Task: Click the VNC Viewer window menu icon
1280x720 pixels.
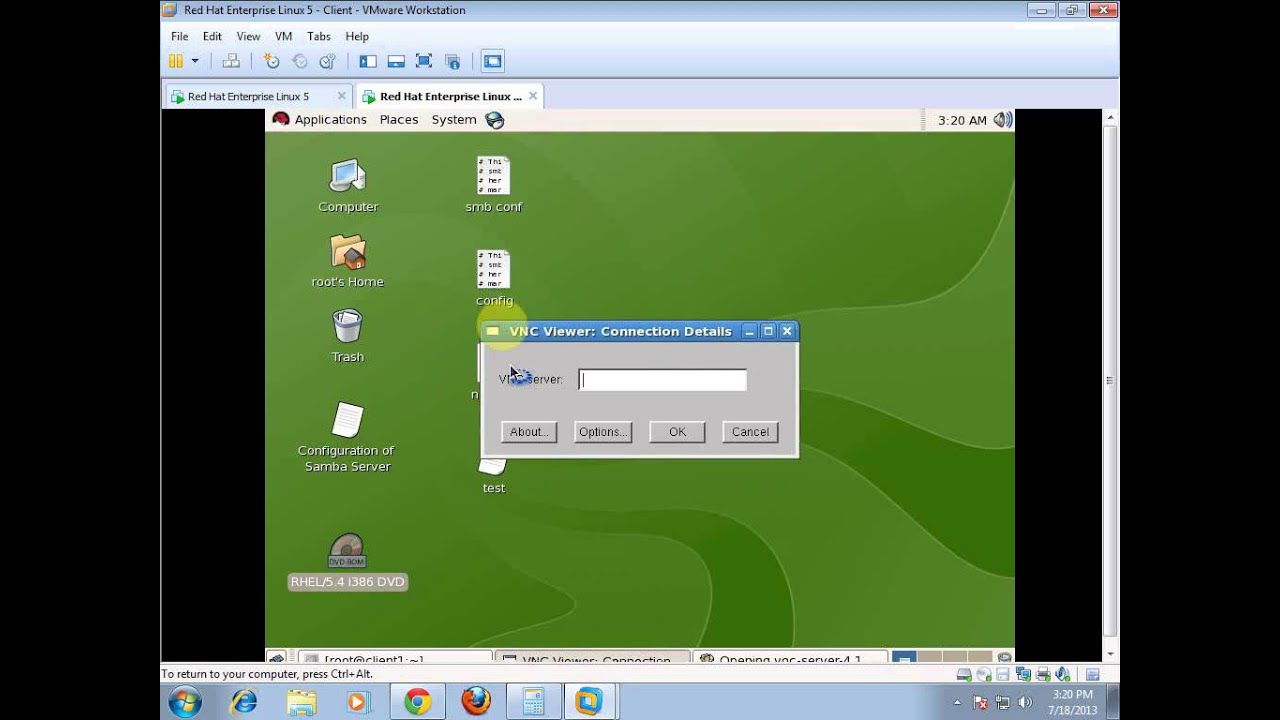Action: click(493, 331)
